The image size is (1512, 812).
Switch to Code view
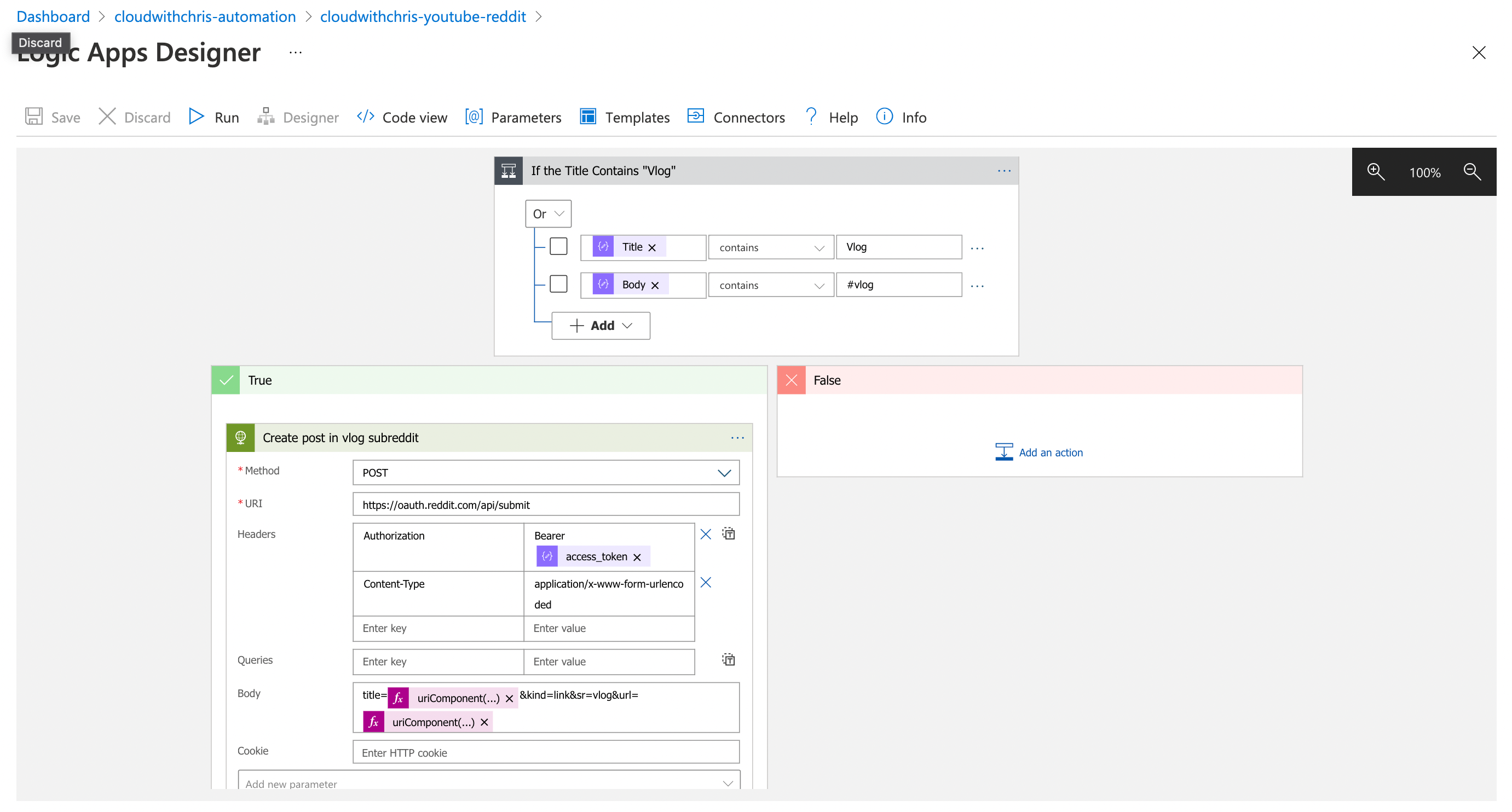coord(401,117)
